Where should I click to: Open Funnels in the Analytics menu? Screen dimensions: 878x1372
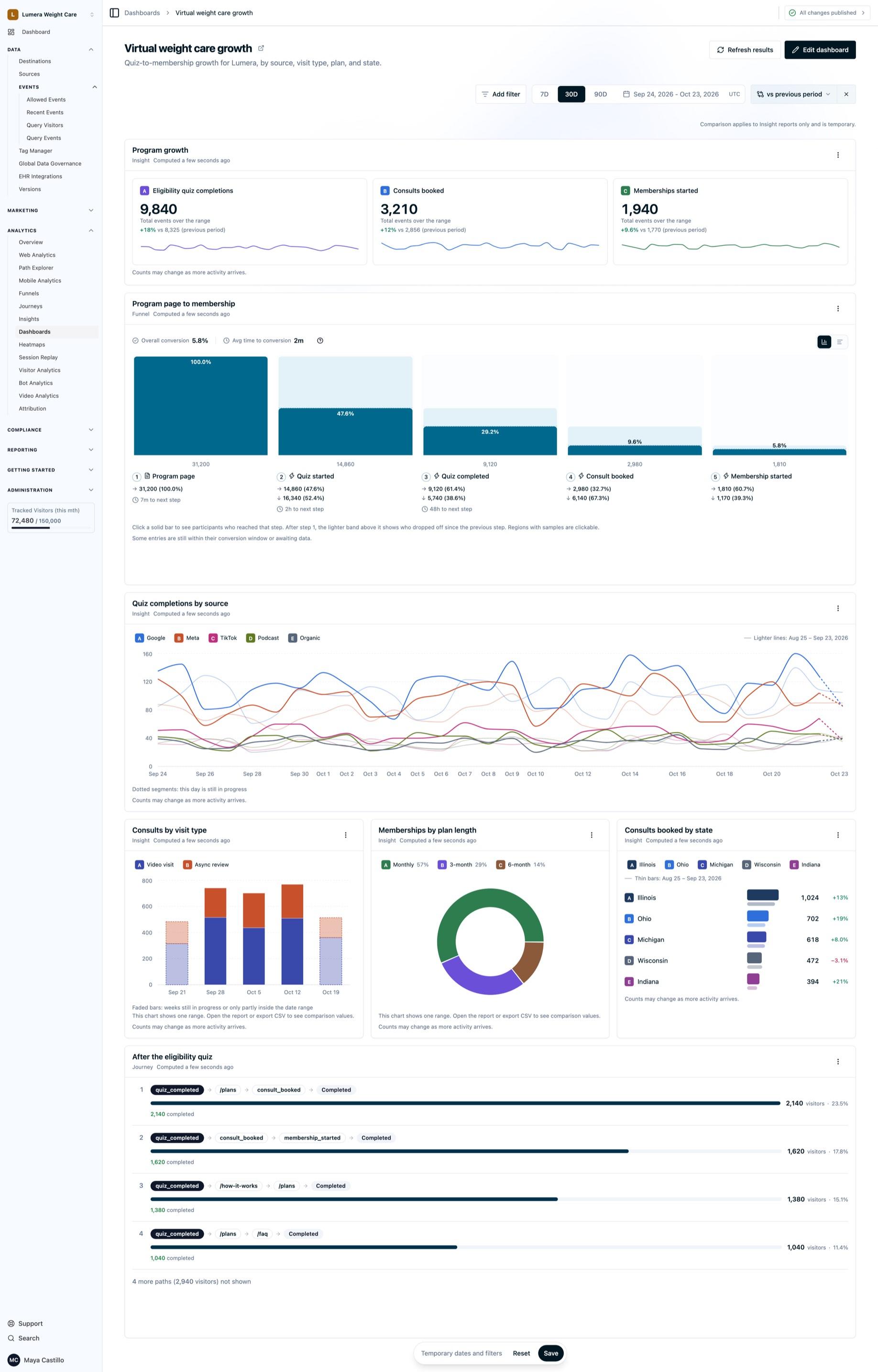pos(29,294)
